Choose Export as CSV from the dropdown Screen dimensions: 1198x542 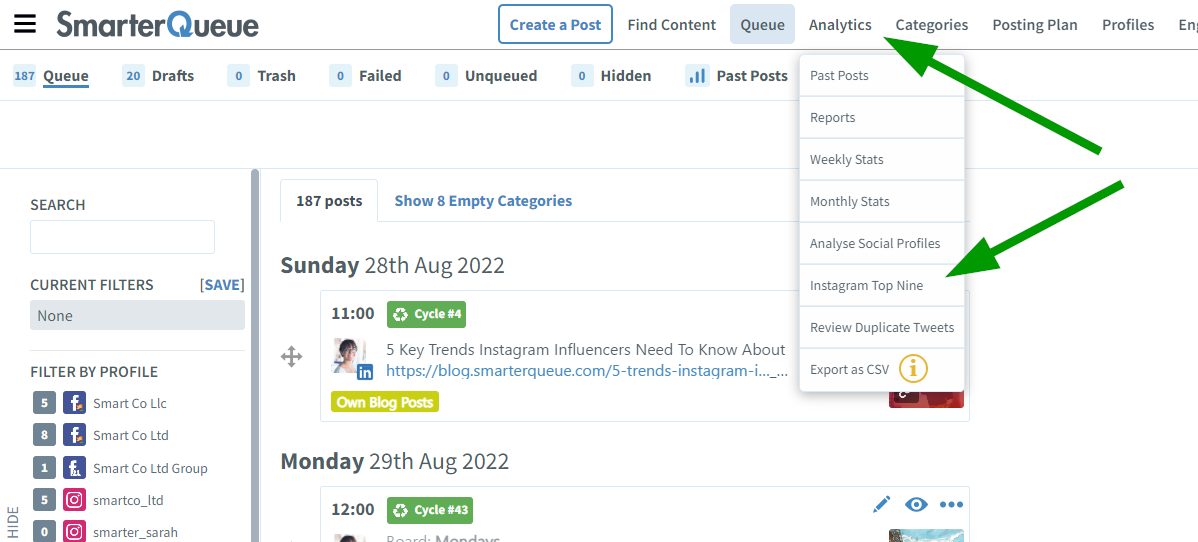(849, 370)
